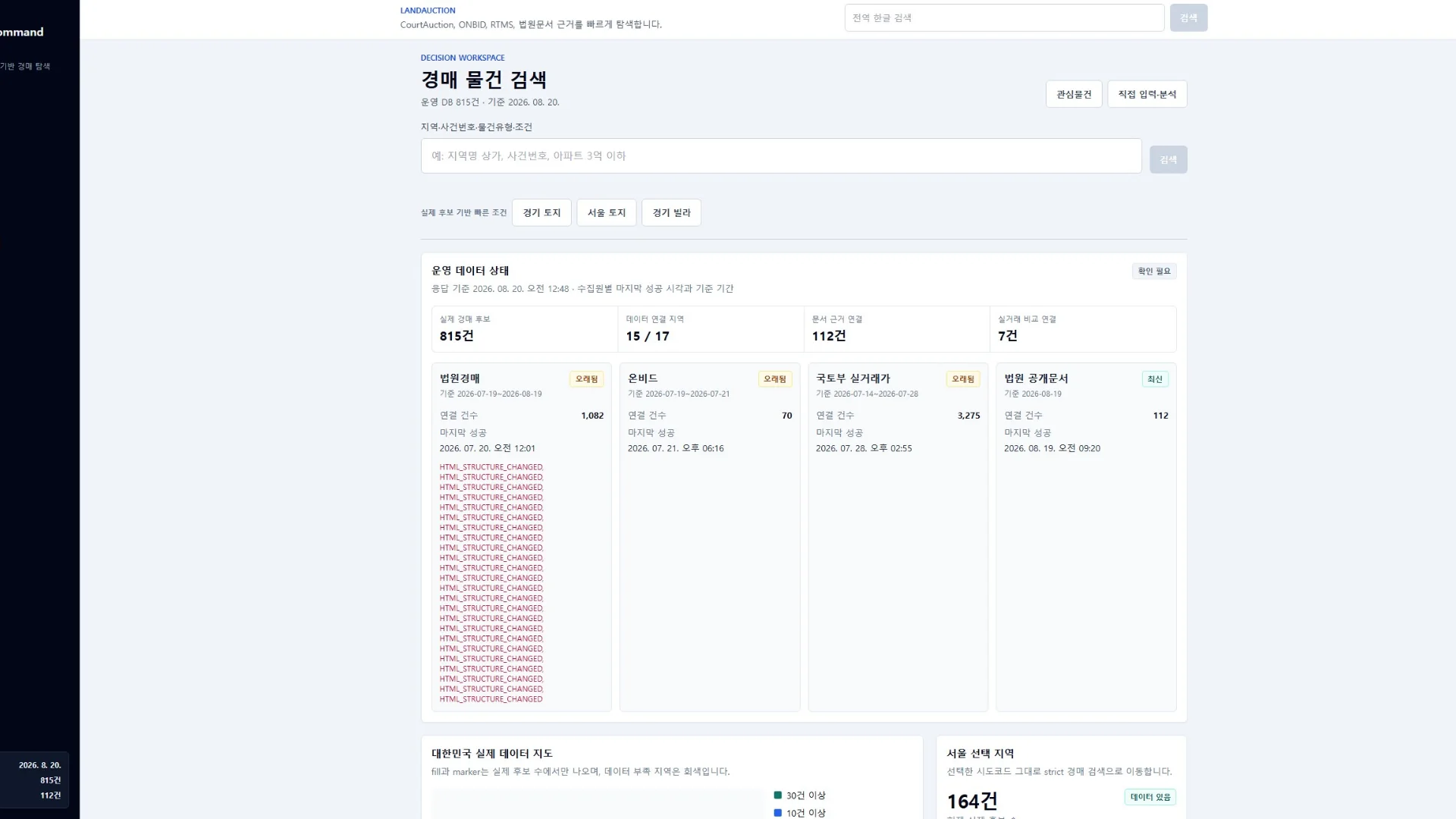The height and width of the screenshot is (819, 1456).
Task: Click the period 기준 2026-07-14~2026-07-28
Action: click(867, 394)
